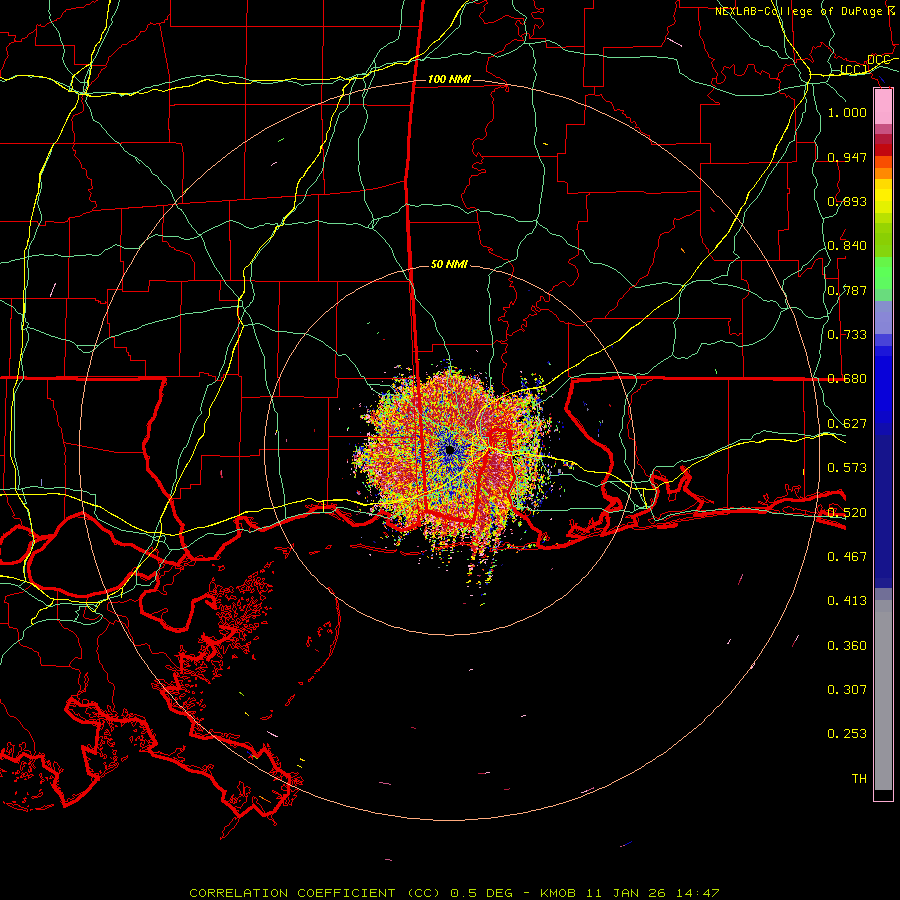Pick the bright green color bar segment
The width and height of the screenshot is (900, 900).
point(883,273)
